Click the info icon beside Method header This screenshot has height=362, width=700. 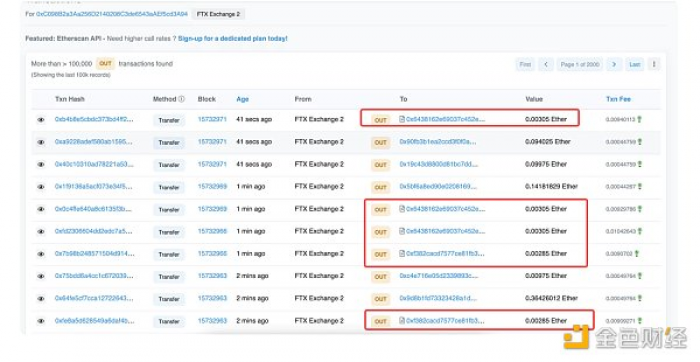tap(181, 99)
